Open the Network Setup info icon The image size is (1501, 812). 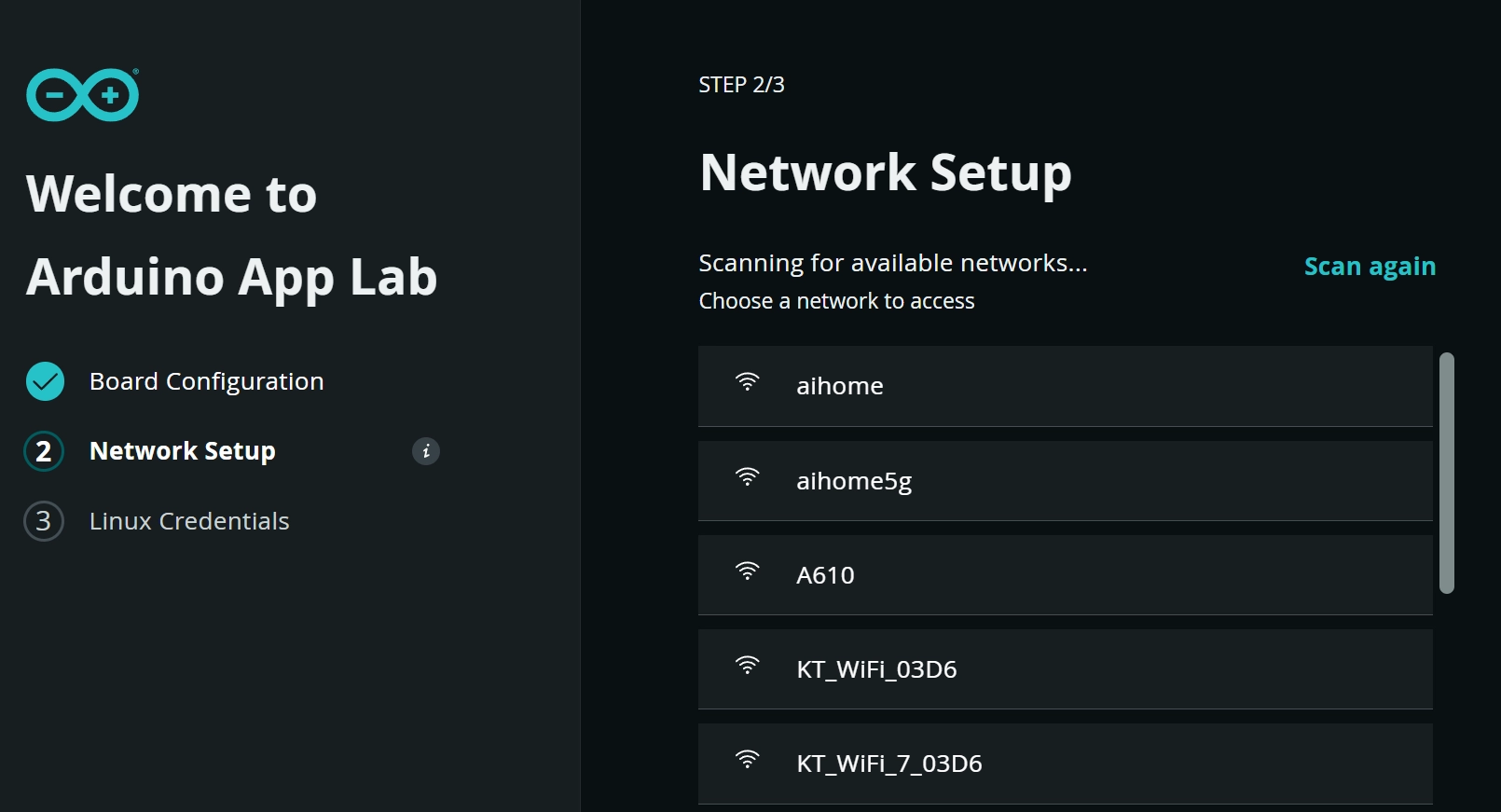[x=426, y=451]
